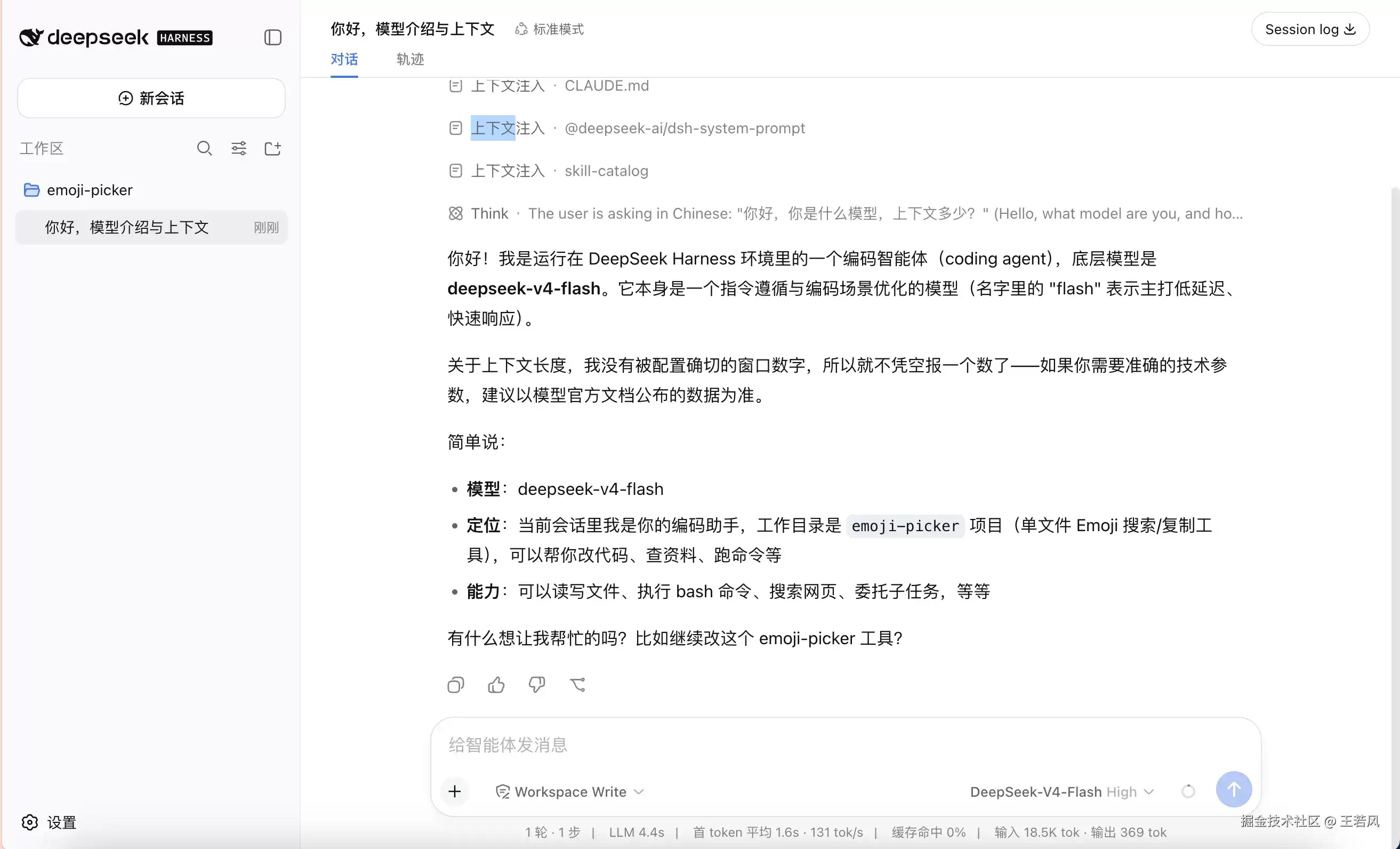Click the DeepSeek whale logo

31,37
